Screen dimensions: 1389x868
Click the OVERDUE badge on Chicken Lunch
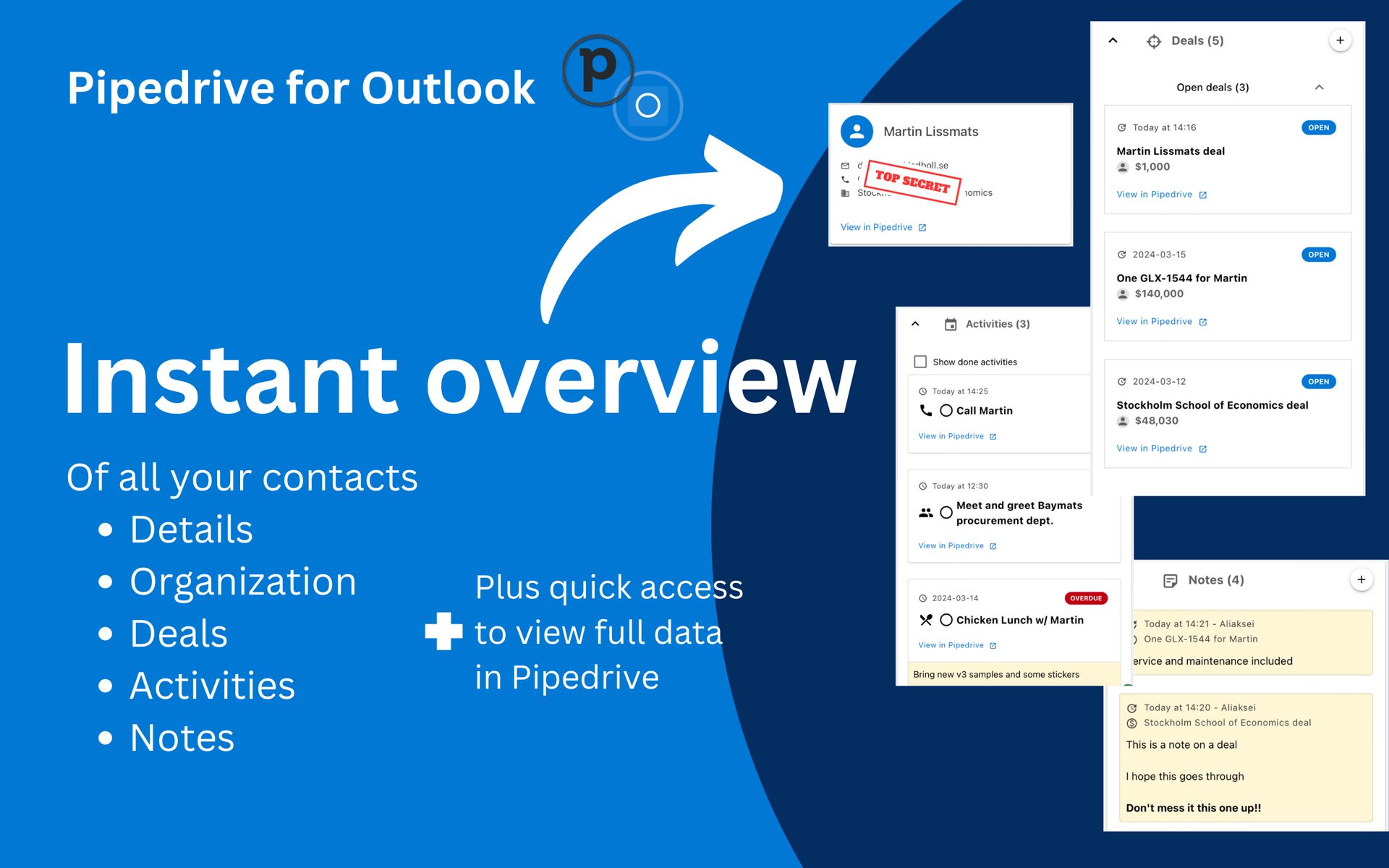(1086, 598)
